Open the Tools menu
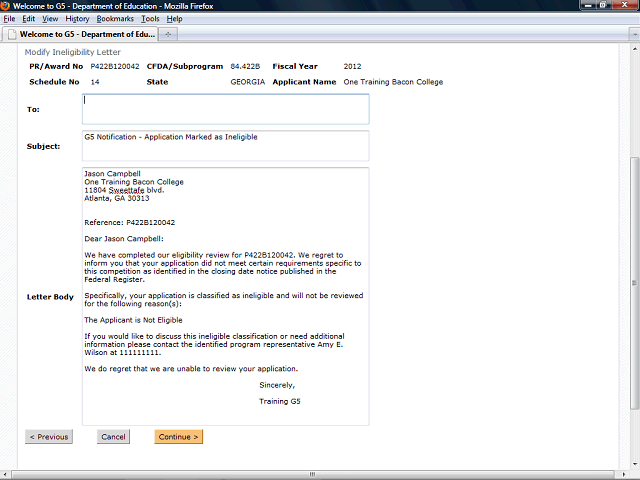The image size is (640, 480). [150, 19]
